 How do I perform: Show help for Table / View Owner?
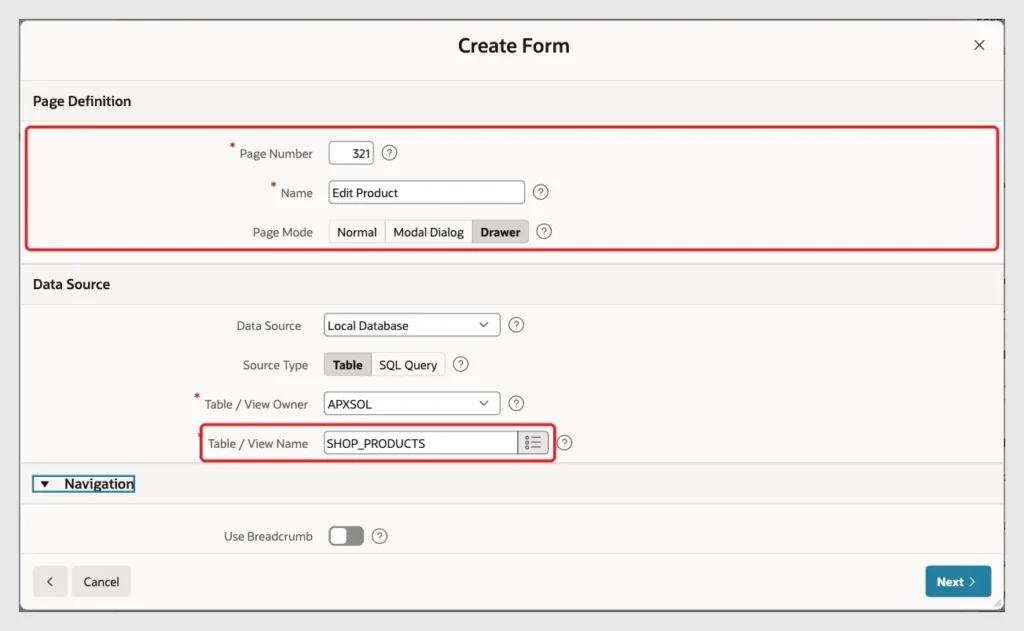(516, 403)
